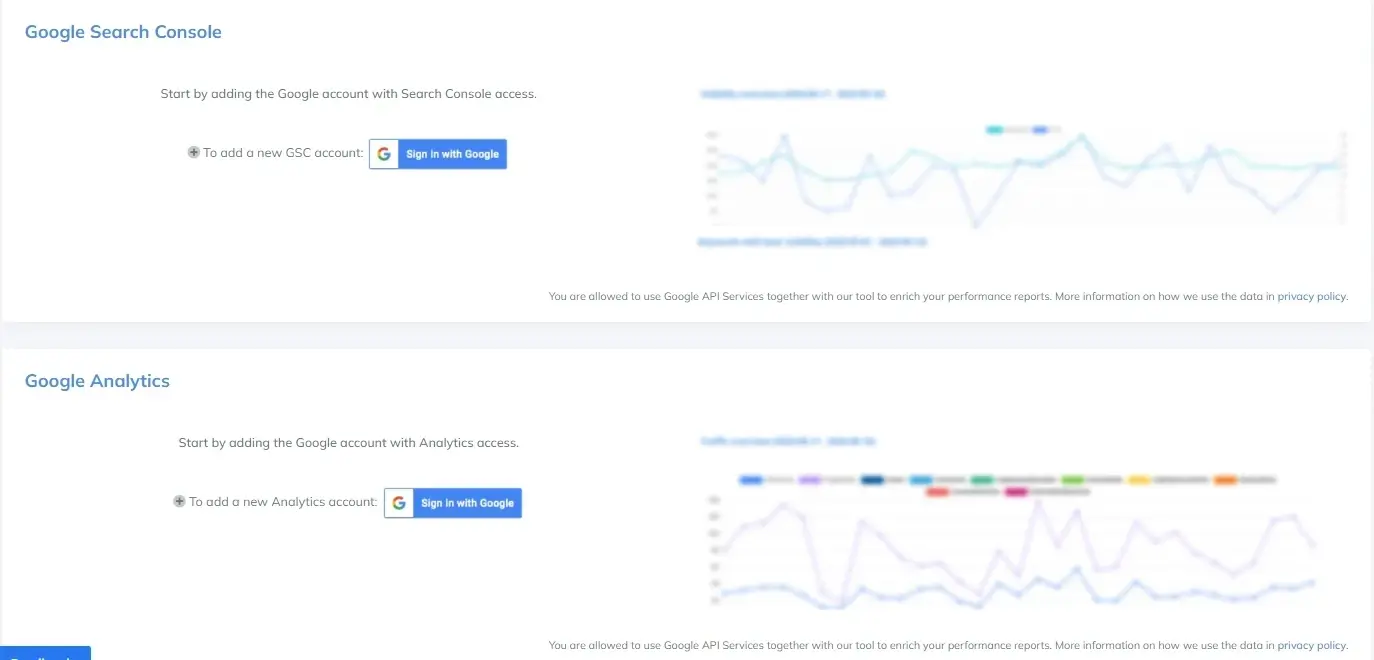Toggle the purple series in the Analytics chart legend
1374x660 pixels.
pos(808,479)
